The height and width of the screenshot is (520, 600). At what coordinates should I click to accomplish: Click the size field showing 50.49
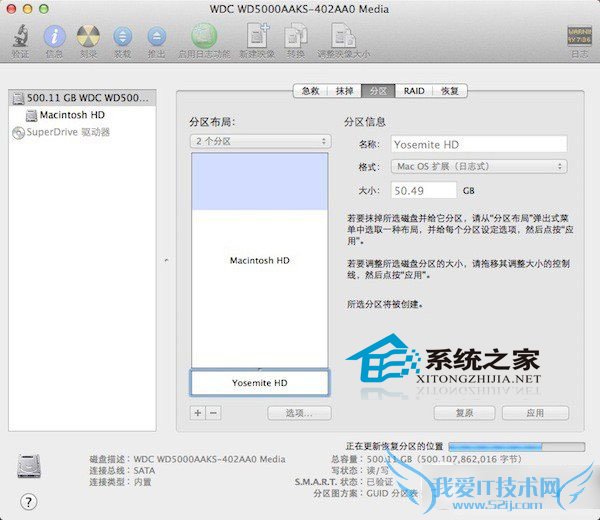point(424,190)
